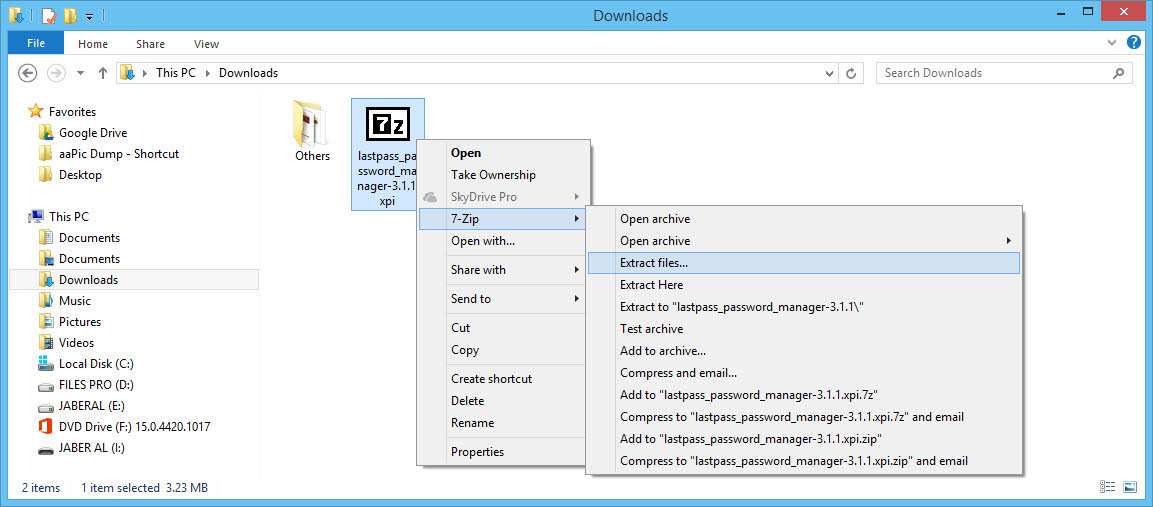The image size is (1153, 507).
Task: Click the Forward navigation arrow
Action: [x=55, y=73]
